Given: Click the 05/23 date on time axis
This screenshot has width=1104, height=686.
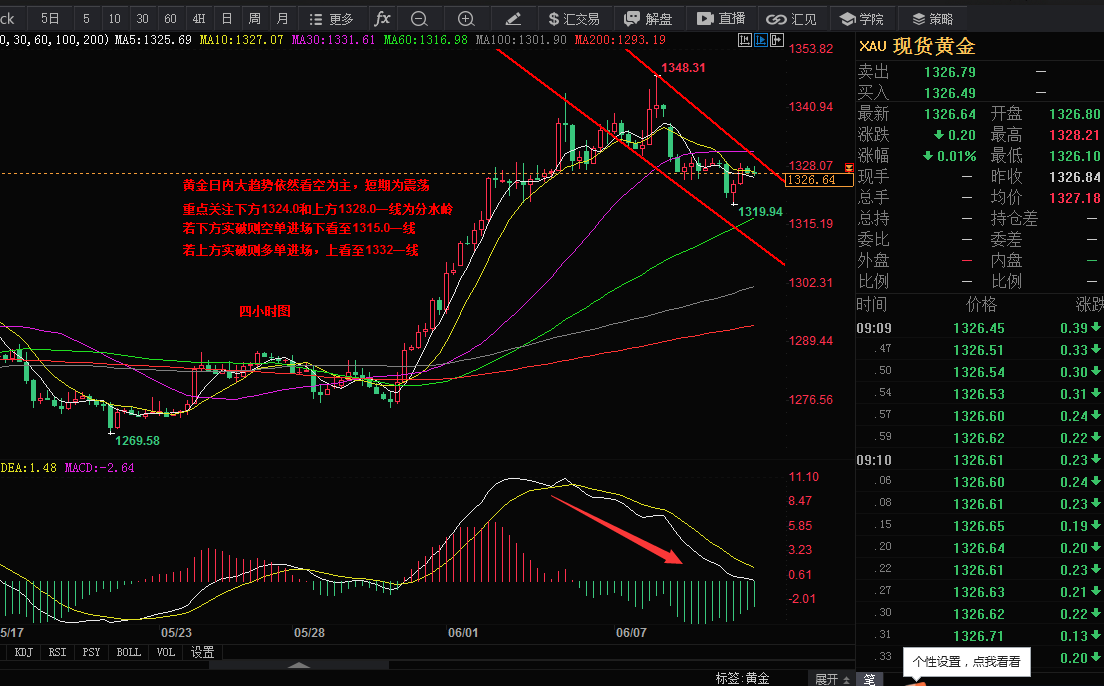Looking at the screenshot, I should point(176,632).
